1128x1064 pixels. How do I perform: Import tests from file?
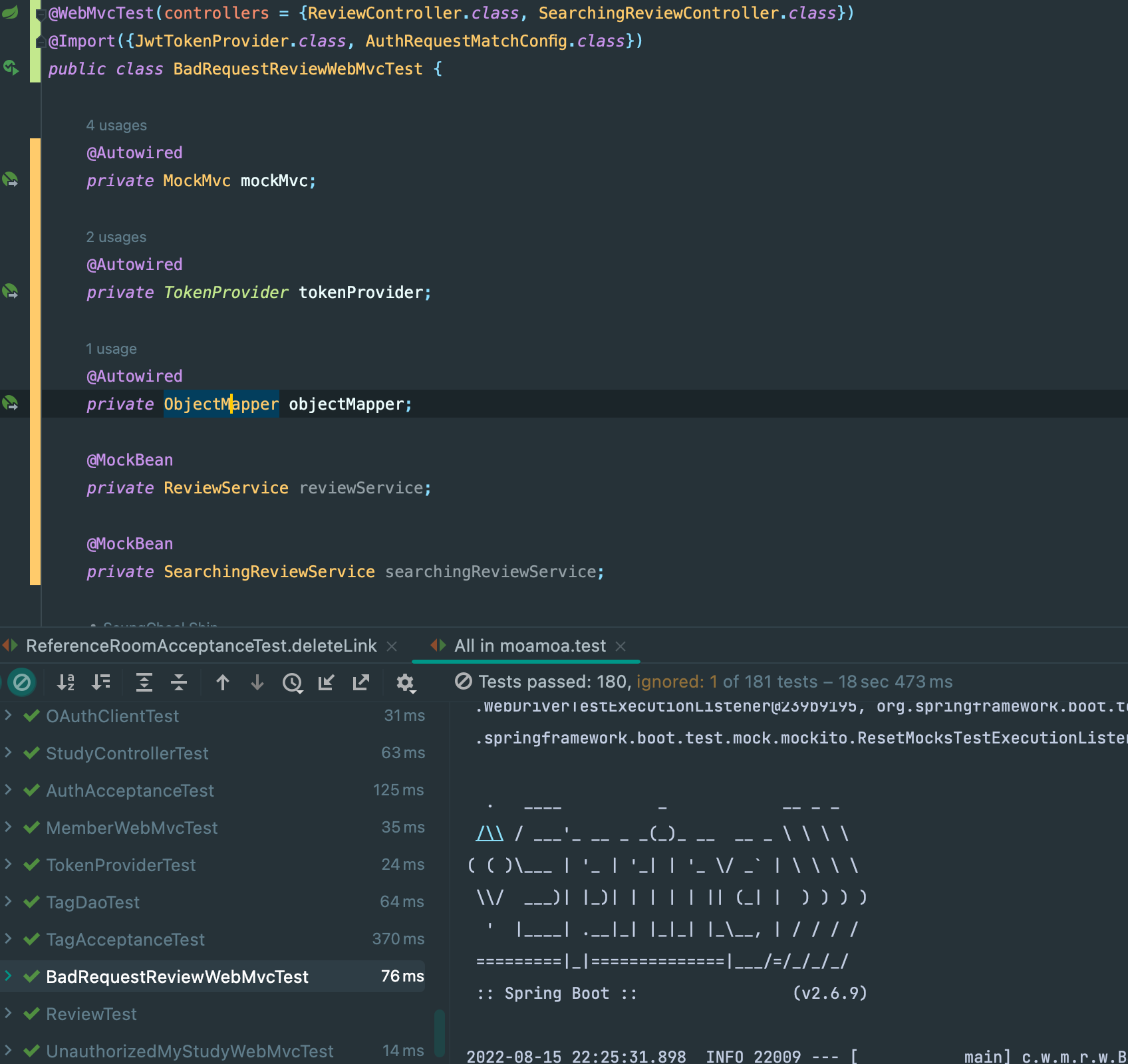tap(326, 682)
